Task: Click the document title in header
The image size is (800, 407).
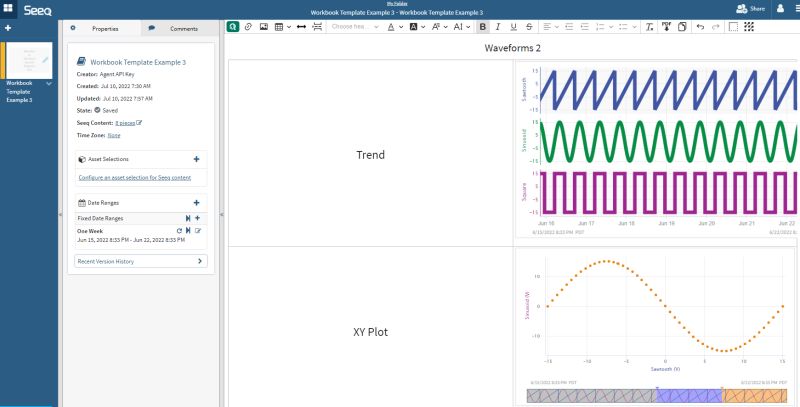Action: point(396,12)
